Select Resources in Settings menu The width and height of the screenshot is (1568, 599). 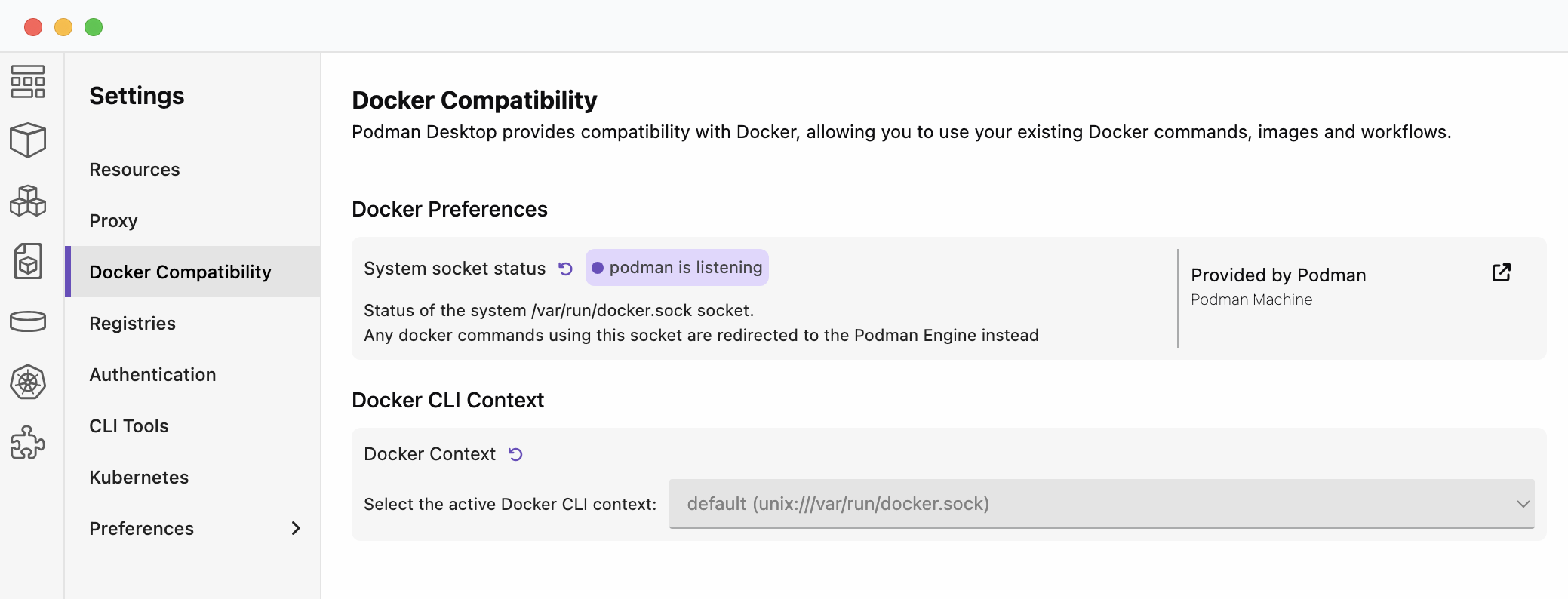point(134,170)
